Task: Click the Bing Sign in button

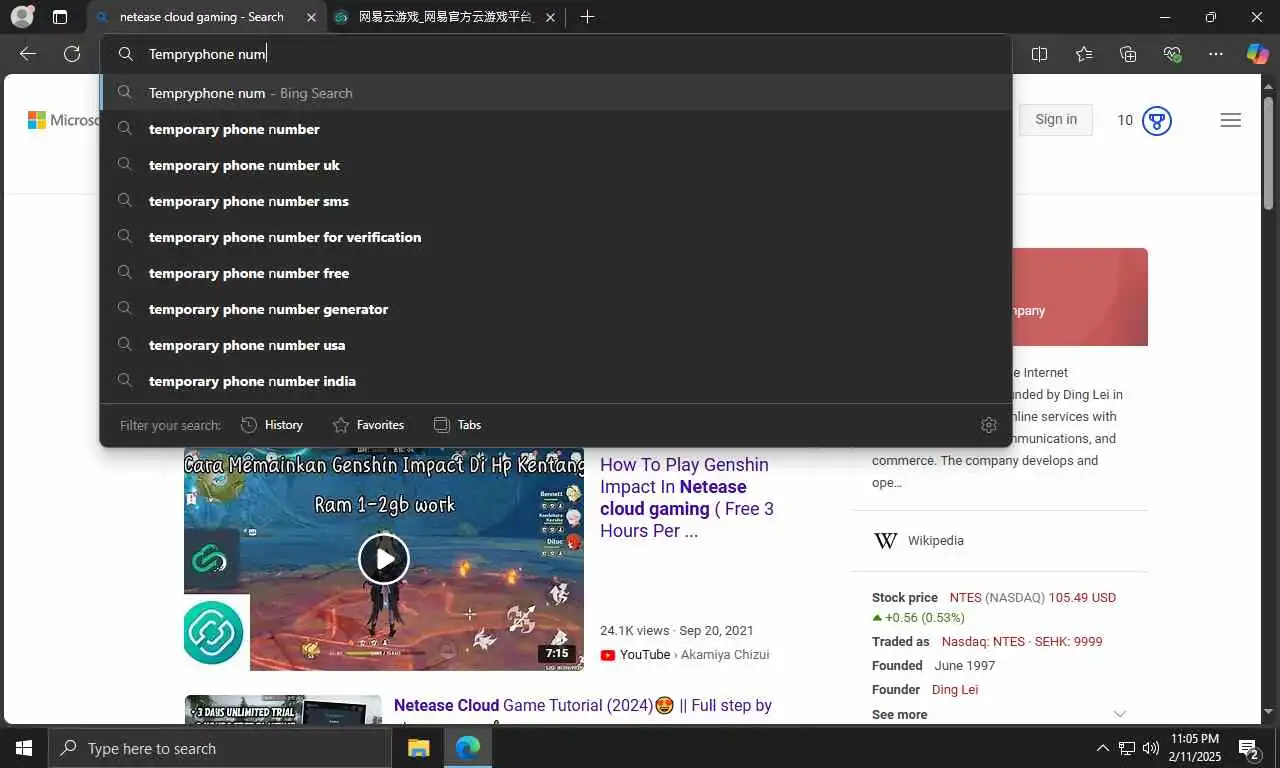Action: tap(1056, 120)
